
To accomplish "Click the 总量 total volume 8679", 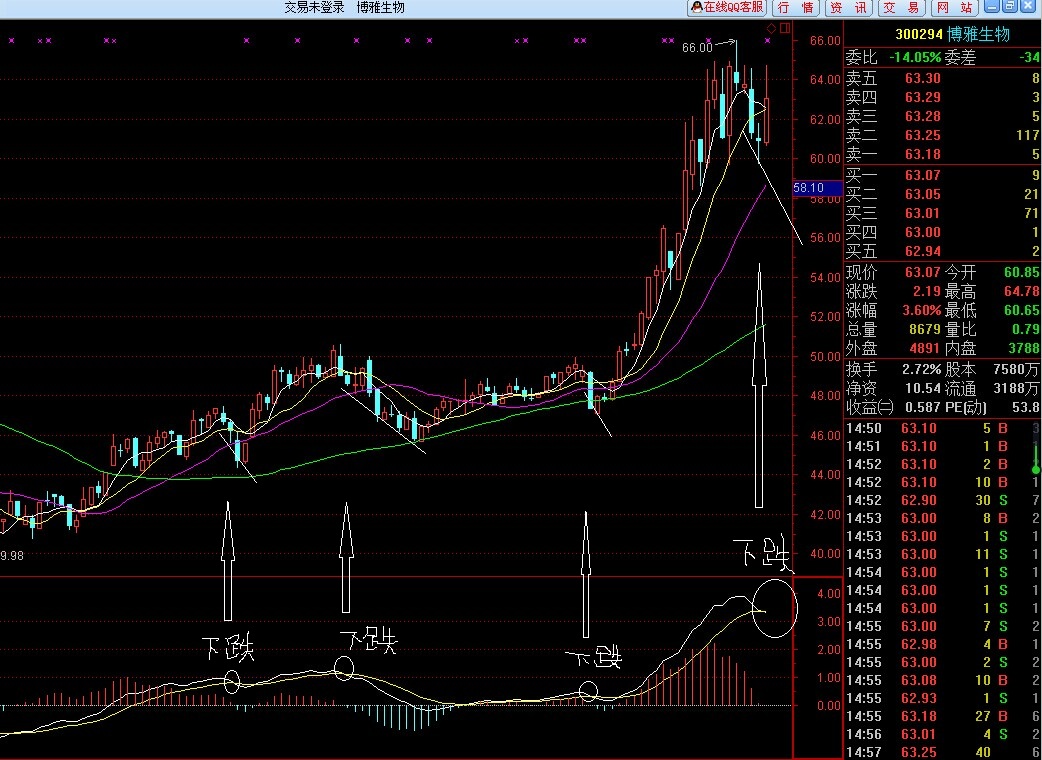I will tap(924, 330).
